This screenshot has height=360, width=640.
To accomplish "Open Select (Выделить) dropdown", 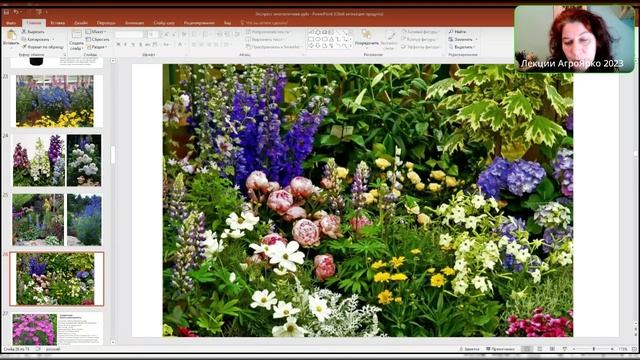I will [463, 47].
